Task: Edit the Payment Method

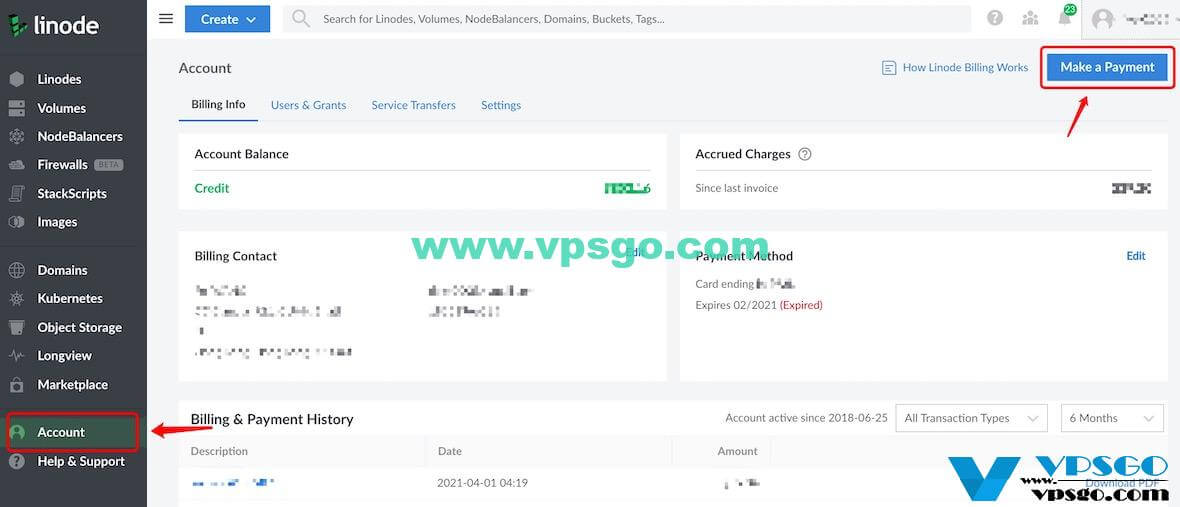Action: pos(1136,256)
